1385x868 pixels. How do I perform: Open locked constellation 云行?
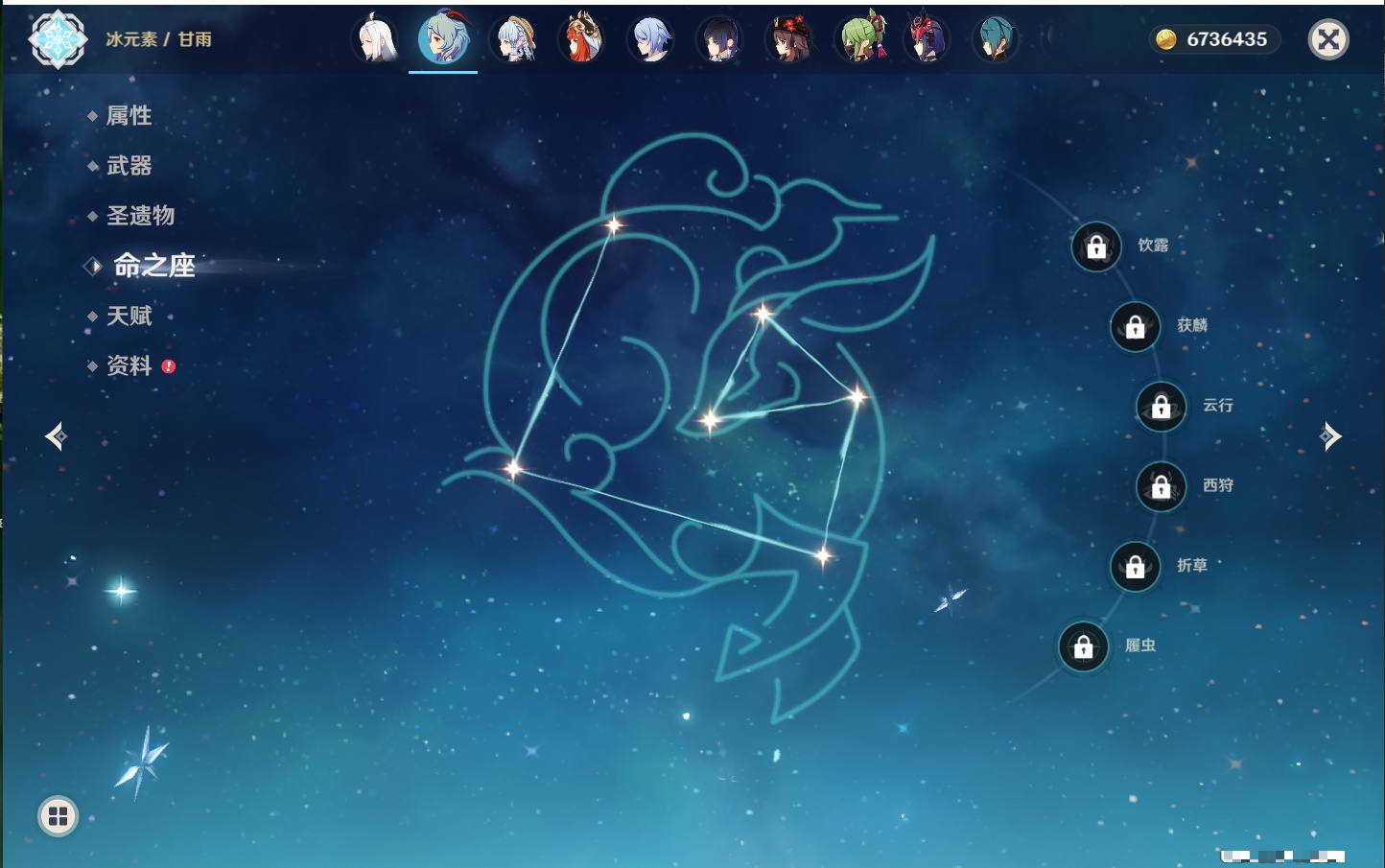point(1162,407)
